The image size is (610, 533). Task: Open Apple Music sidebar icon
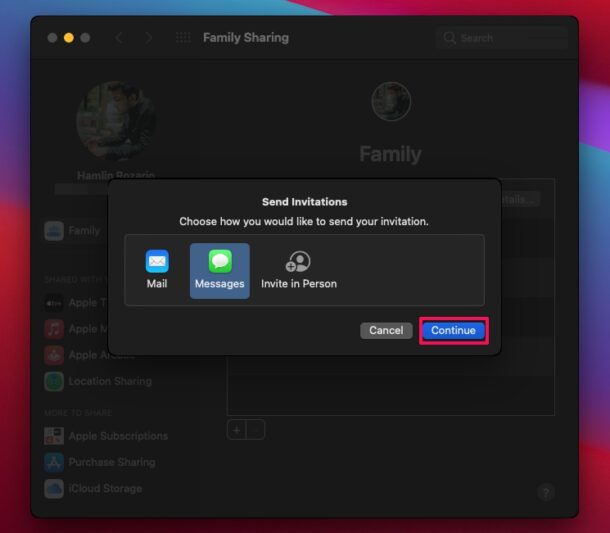point(54,329)
